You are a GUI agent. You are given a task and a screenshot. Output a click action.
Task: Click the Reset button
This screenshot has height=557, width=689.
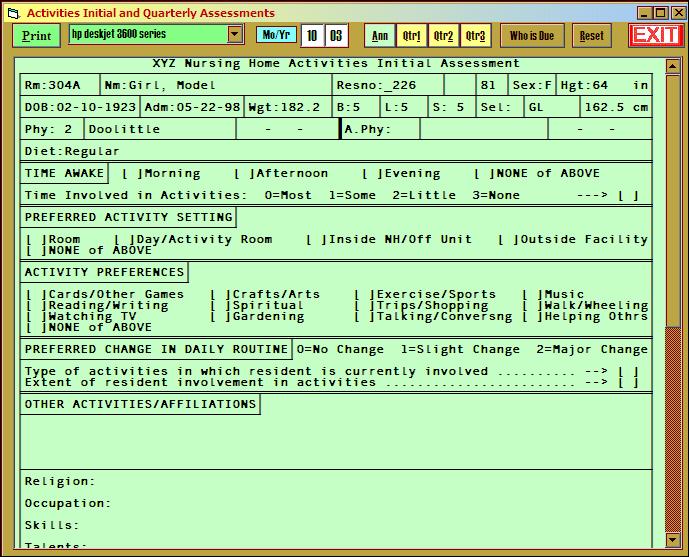click(591, 36)
